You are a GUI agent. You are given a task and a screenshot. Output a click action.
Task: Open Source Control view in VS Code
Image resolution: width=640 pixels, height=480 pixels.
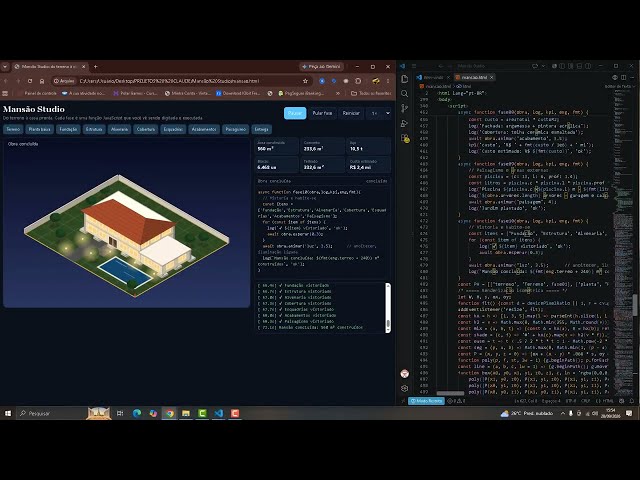(x=404, y=108)
